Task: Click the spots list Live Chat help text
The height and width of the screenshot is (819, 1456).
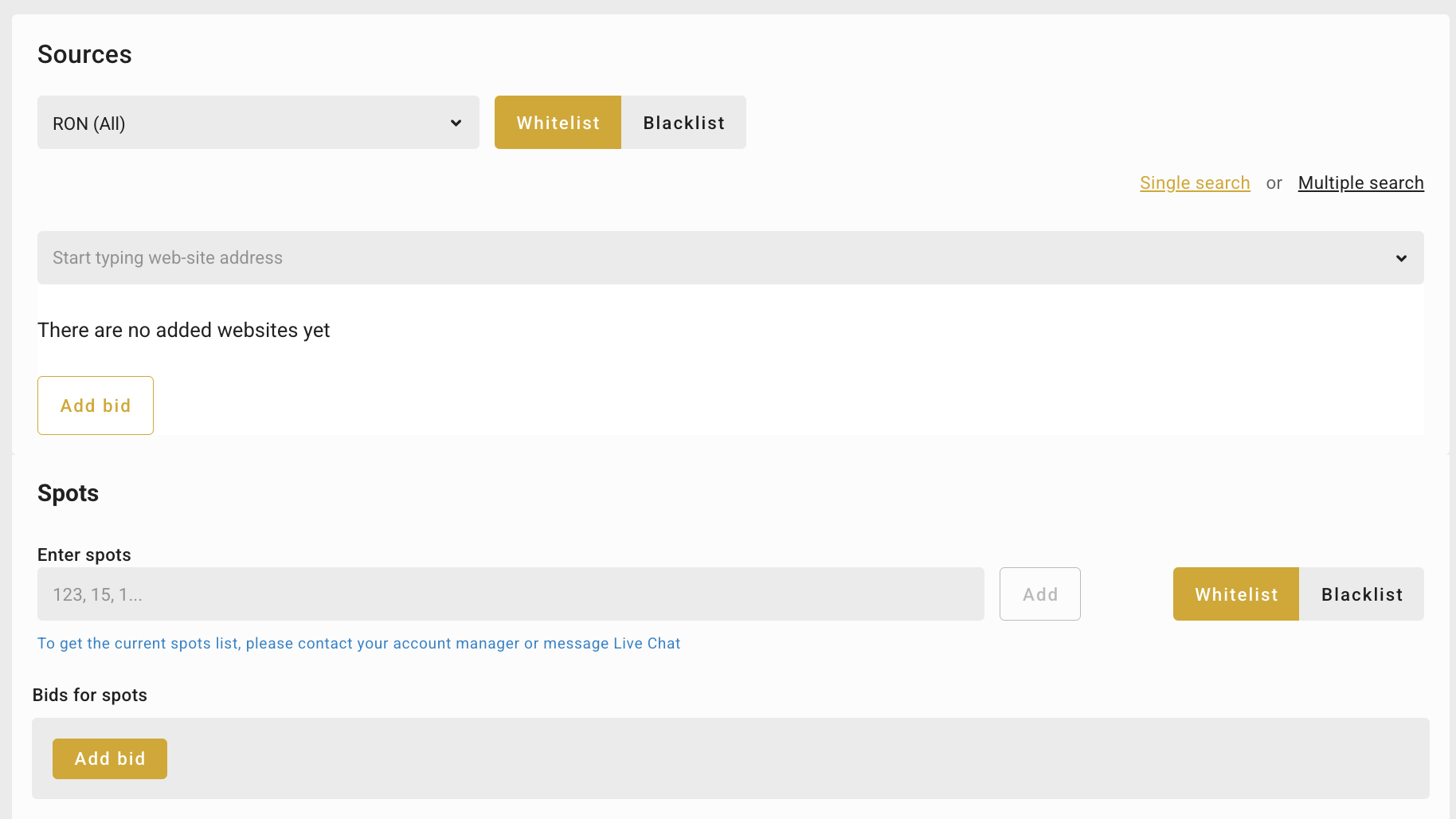Action: pos(358,644)
